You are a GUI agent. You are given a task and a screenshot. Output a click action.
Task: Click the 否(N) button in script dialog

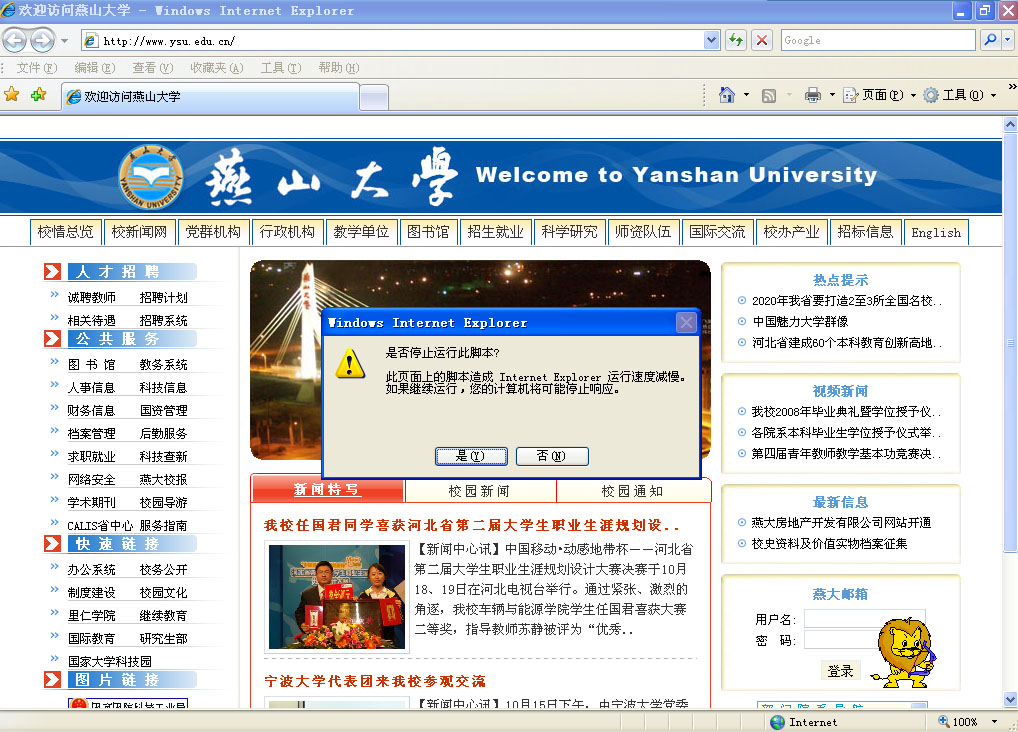point(552,456)
